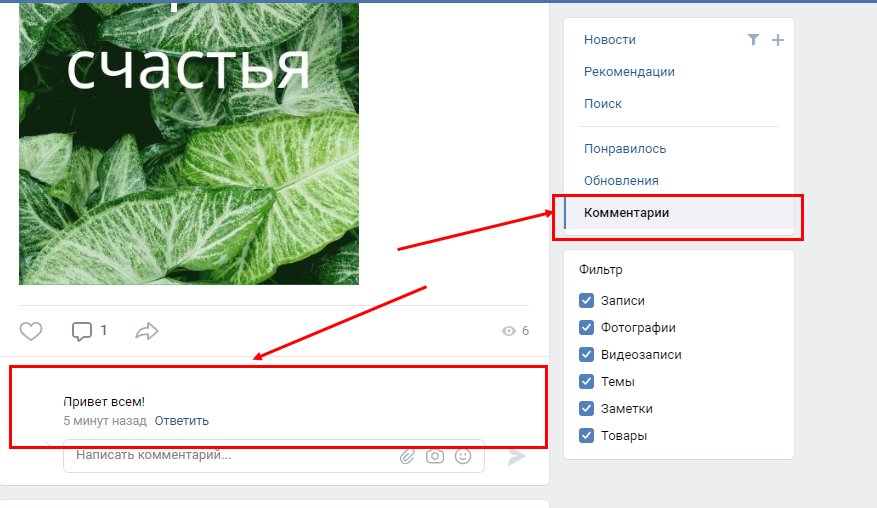Disable the Товары filter checkbox

(586, 435)
